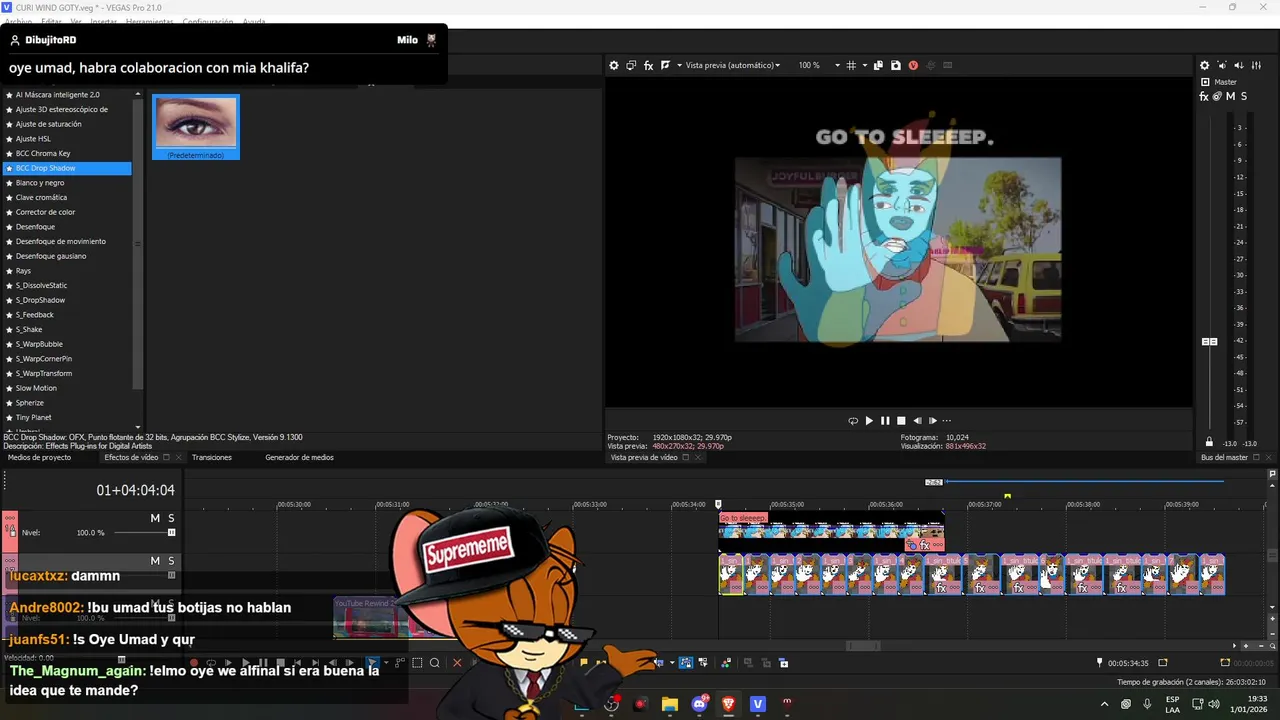Switch to Medios de proyecto tab
The image size is (1280, 720).
39,457
